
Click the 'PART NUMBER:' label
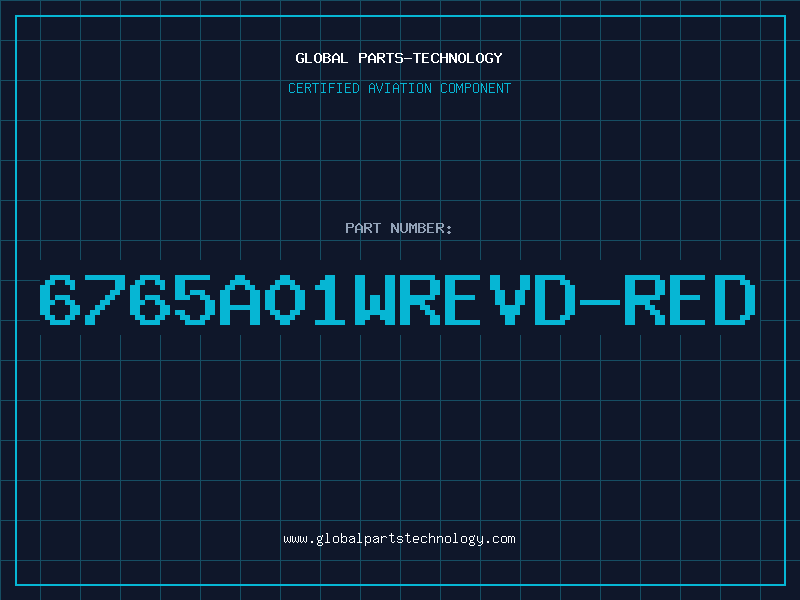tap(399, 228)
